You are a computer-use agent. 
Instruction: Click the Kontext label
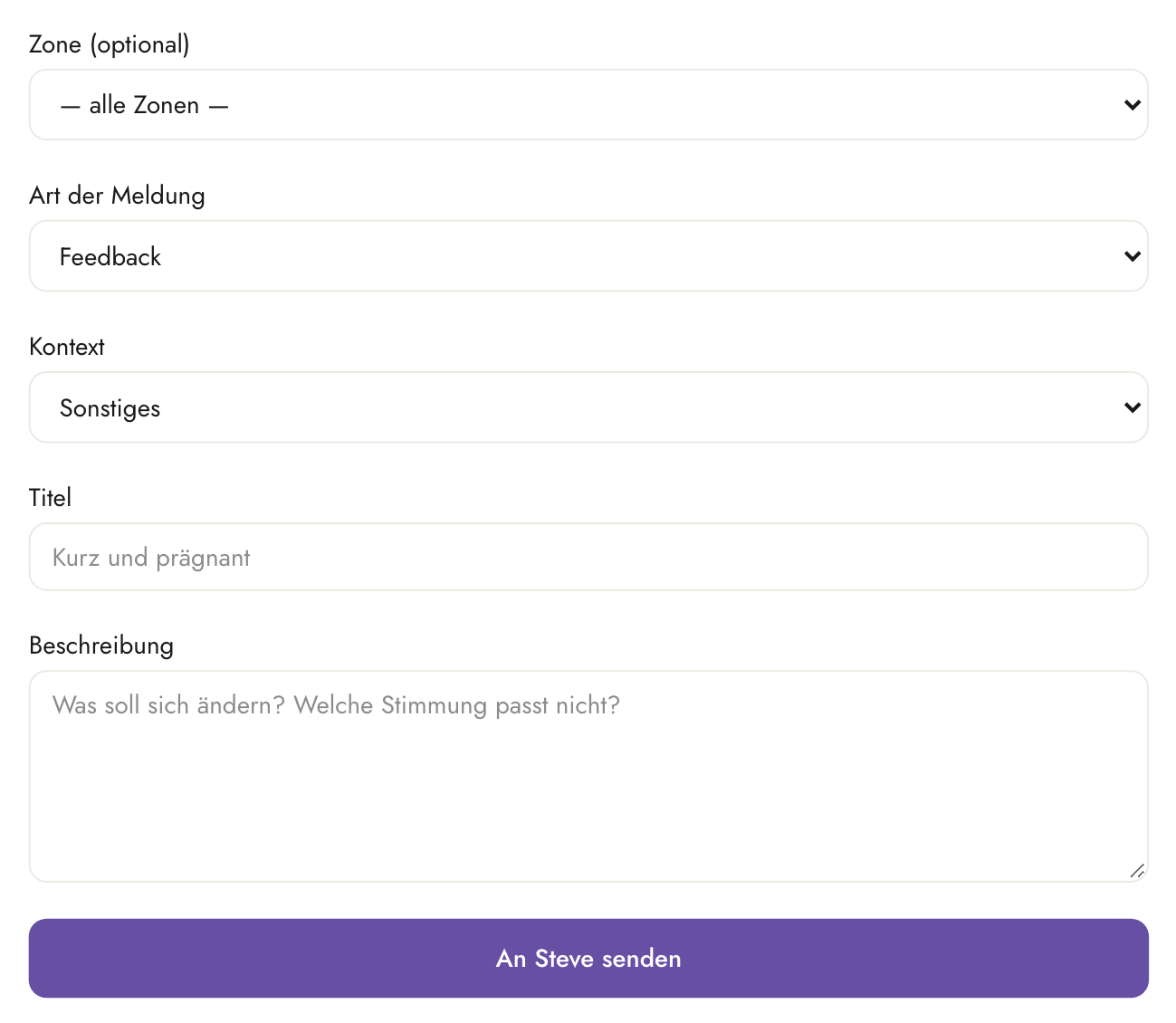(67, 347)
